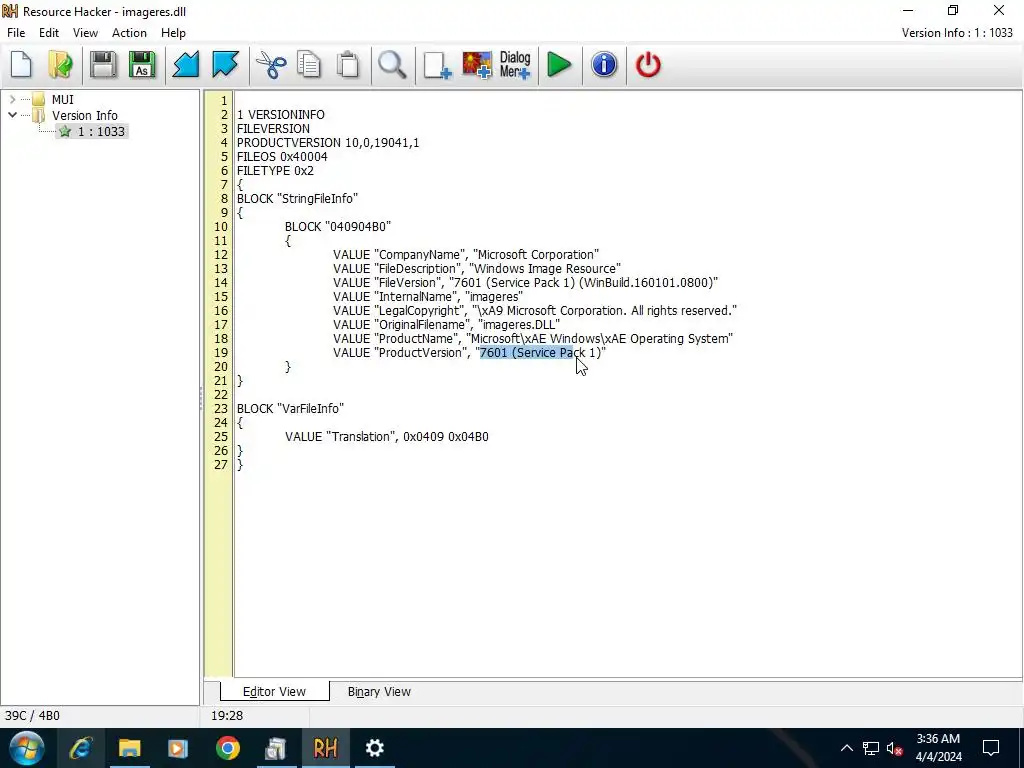Save the file with the floppy disk icon
This screenshot has height=768, width=1024.
pos(103,65)
